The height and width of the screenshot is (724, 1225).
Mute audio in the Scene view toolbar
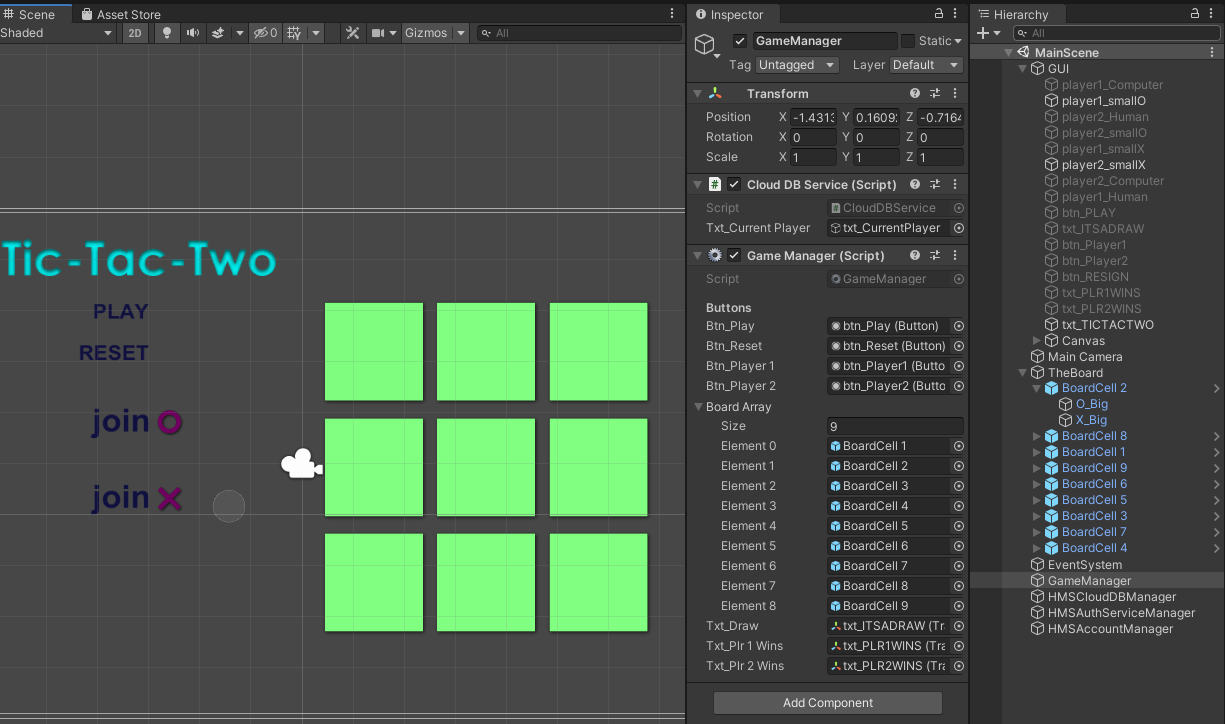[194, 32]
